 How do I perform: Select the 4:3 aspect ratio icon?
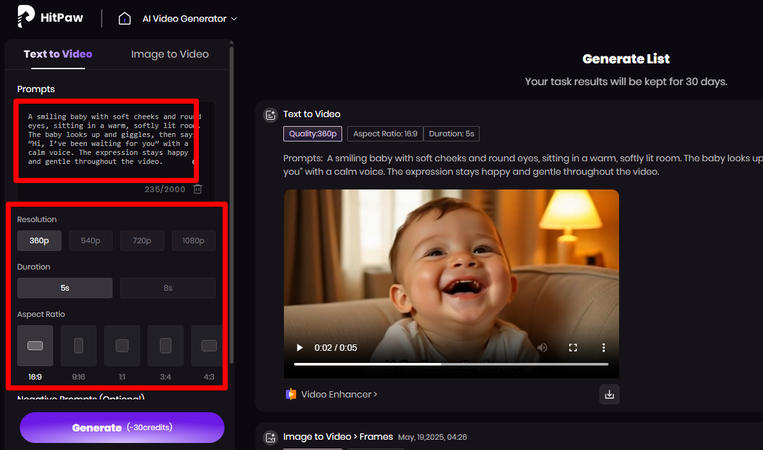click(x=208, y=345)
